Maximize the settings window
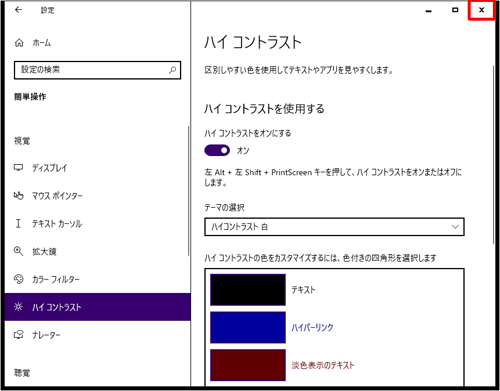The image size is (500, 391). pos(455,10)
